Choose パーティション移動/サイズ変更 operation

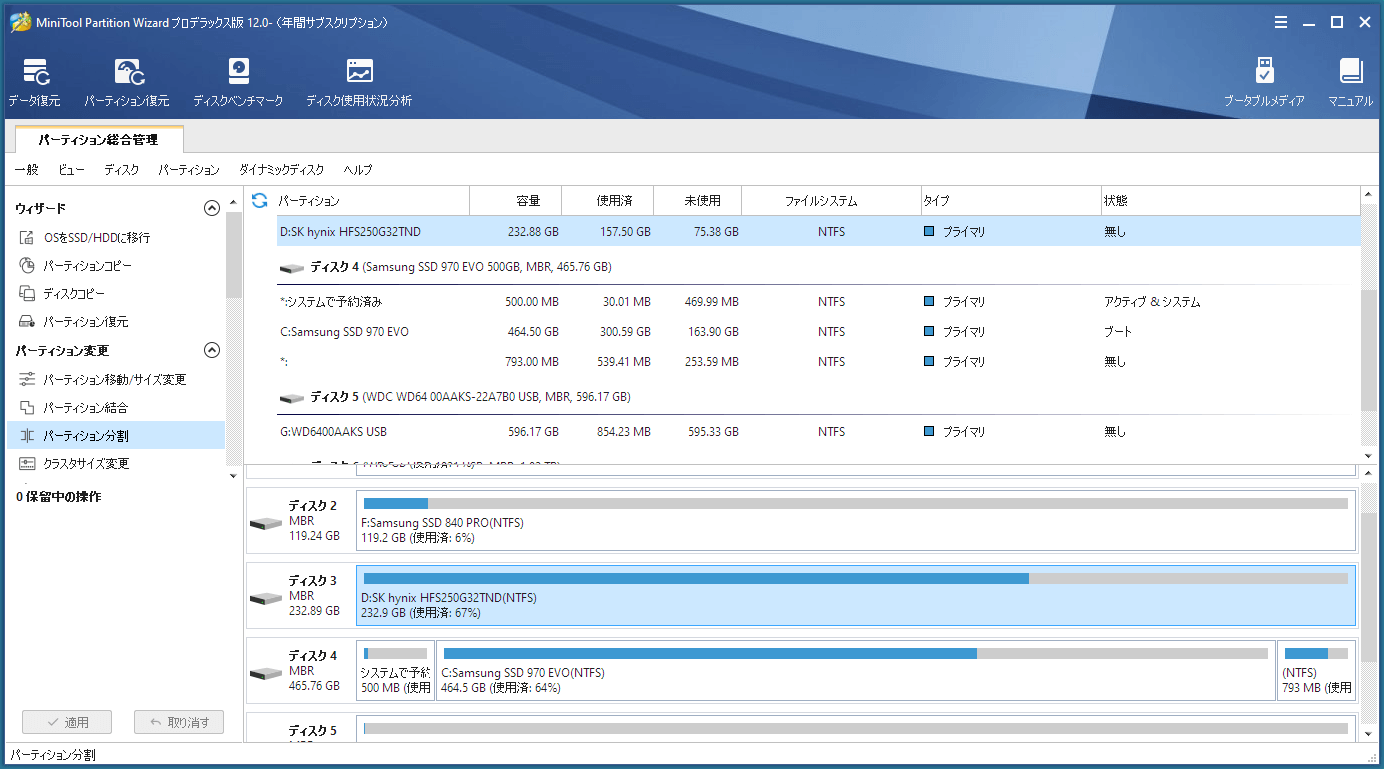(115, 380)
